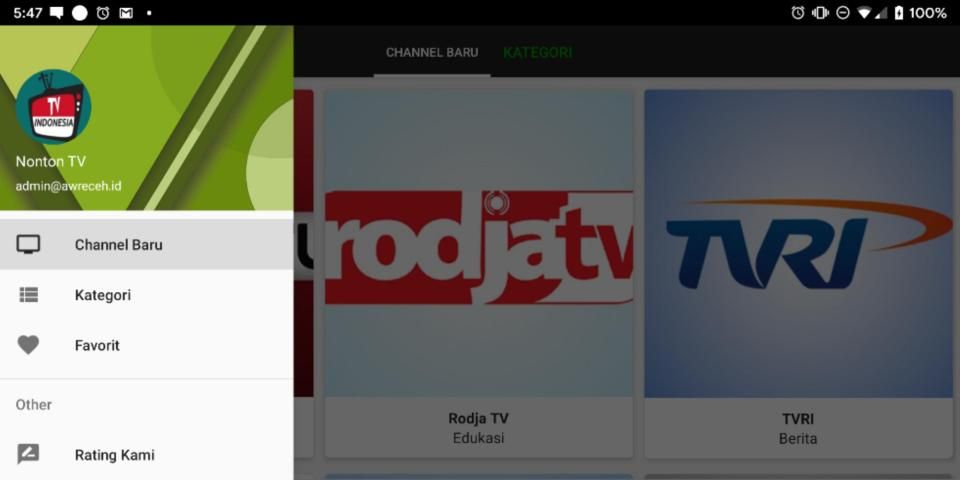Open Kategori from the drawer menu

(103, 295)
